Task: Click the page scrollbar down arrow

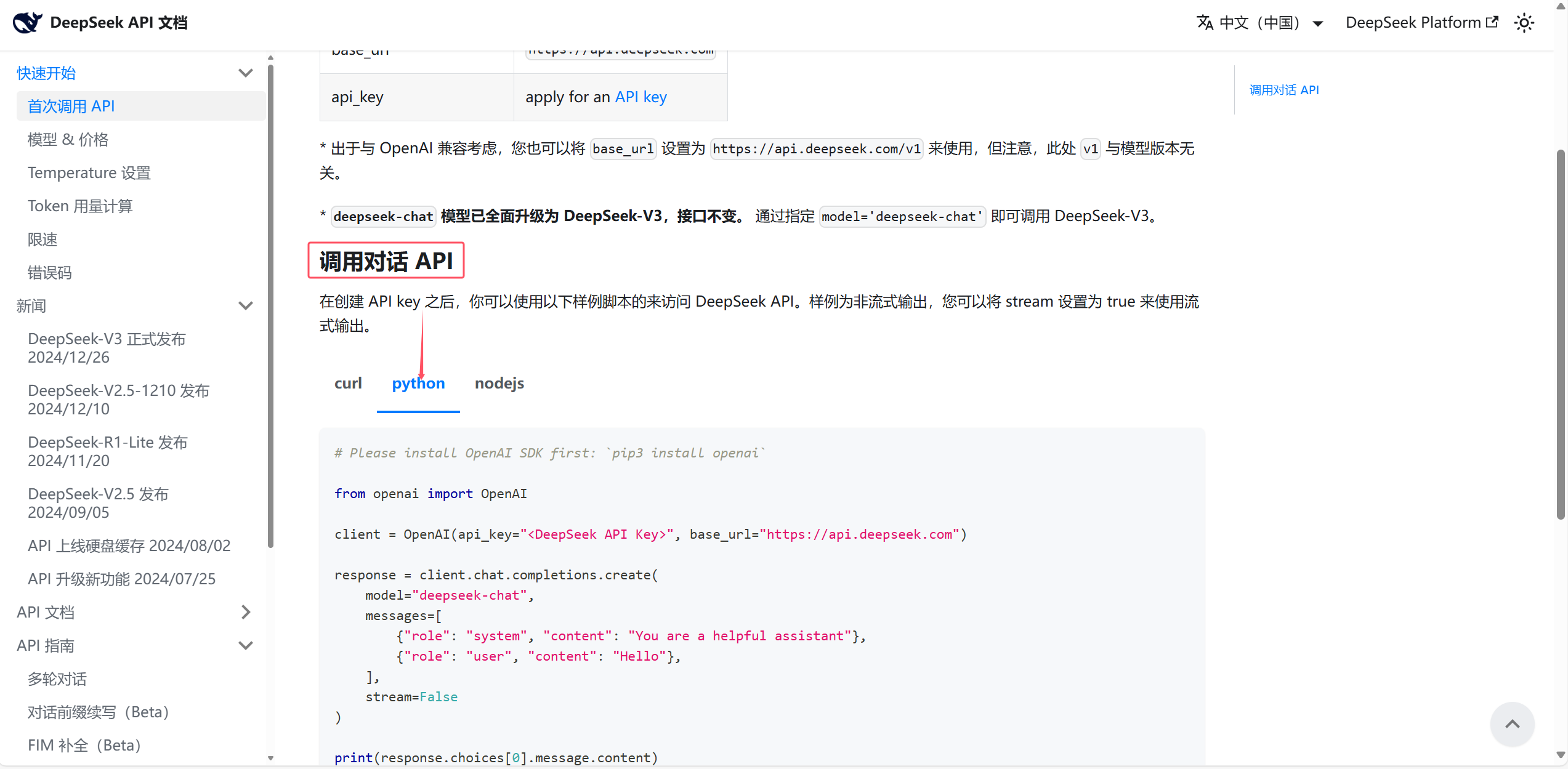Action: (1561, 755)
